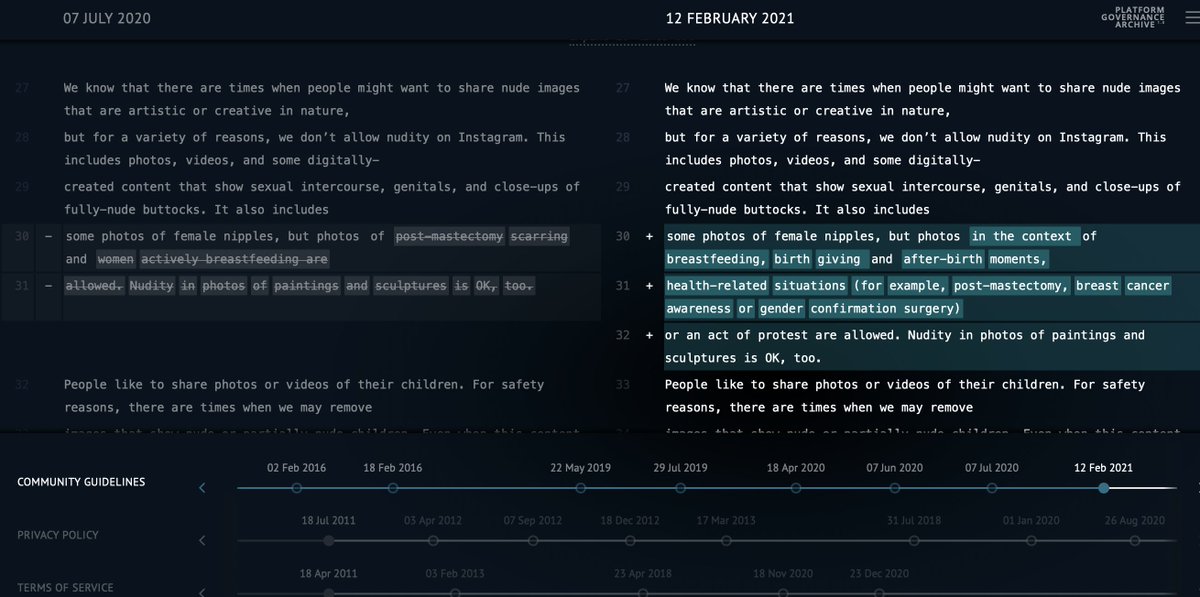Go back with Privacy Policy left chevron
The height and width of the screenshot is (597, 1200).
(x=202, y=541)
